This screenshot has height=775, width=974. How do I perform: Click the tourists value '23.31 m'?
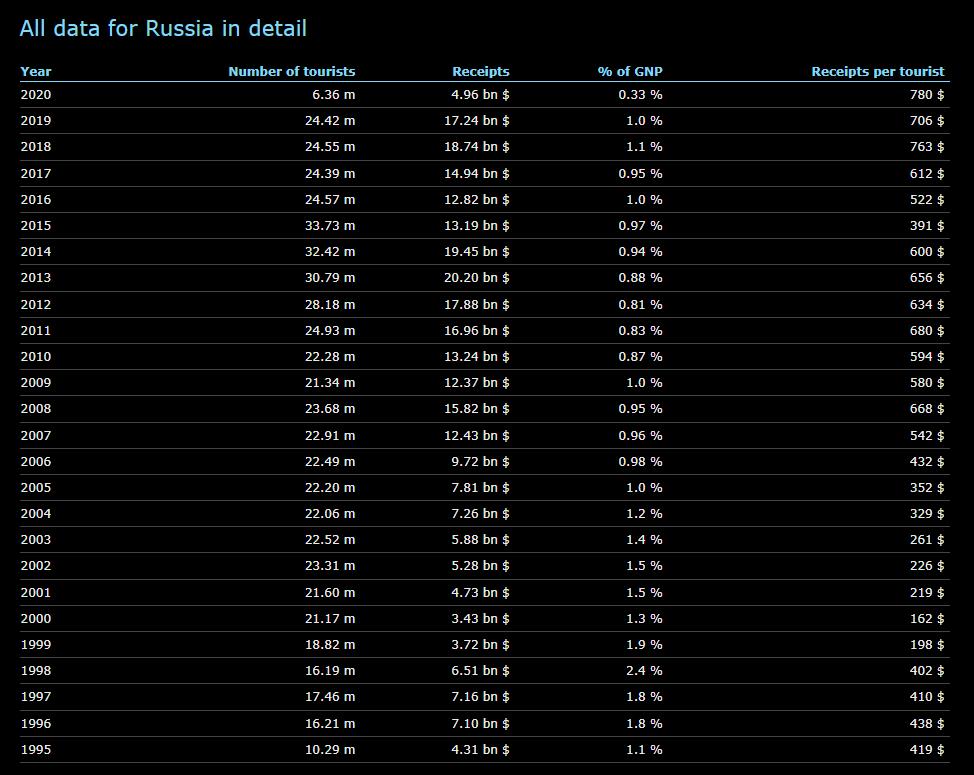pyautogui.click(x=330, y=566)
